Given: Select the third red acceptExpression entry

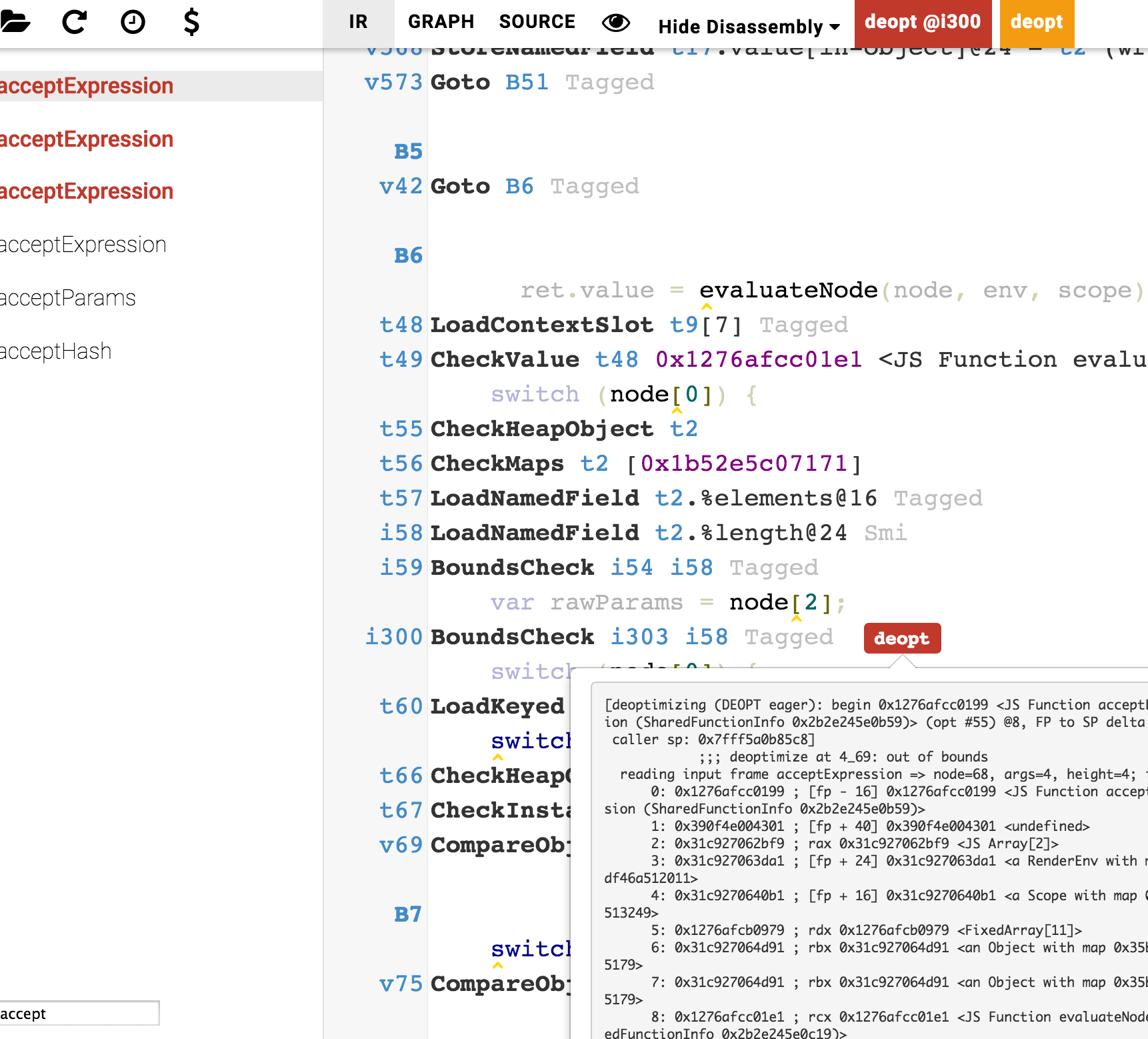Looking at the screenshot, I should click(87, 191).
